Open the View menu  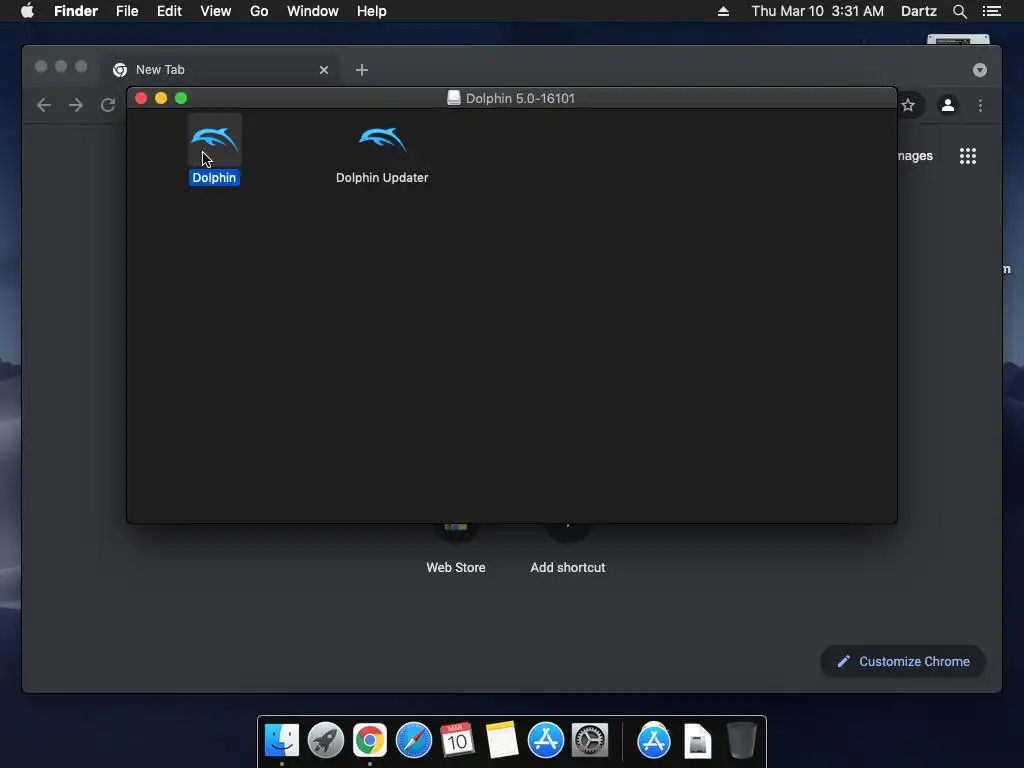pyautogui.click(x=216, y=11)
